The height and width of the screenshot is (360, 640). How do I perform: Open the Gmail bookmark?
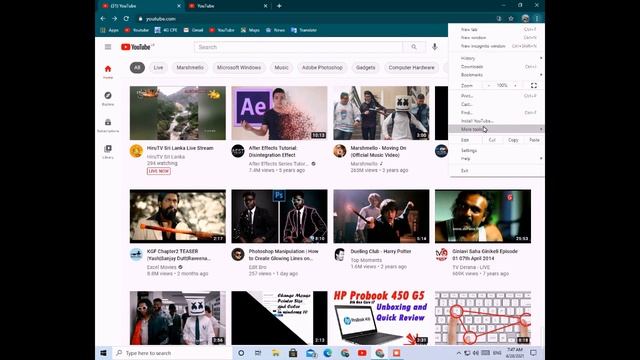tap(193, 30)
